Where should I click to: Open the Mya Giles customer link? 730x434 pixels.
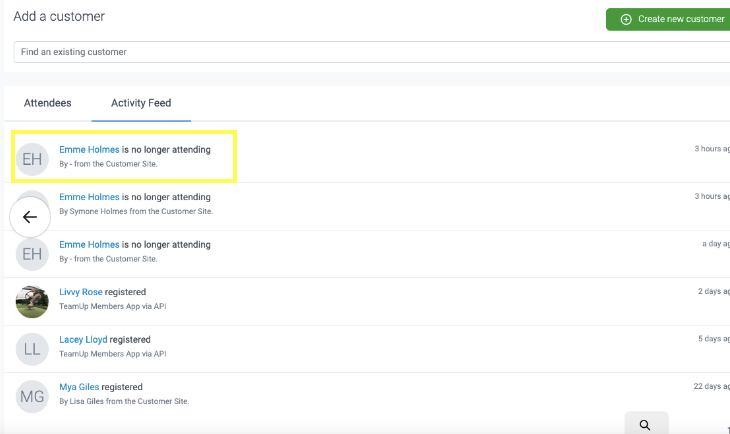[80, 387]
